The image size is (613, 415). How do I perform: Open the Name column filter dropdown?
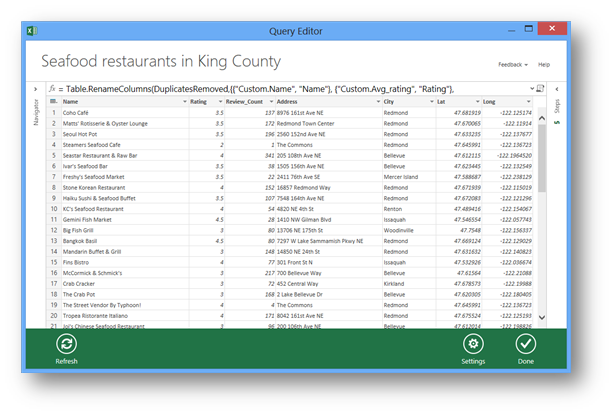coord(185,102)
